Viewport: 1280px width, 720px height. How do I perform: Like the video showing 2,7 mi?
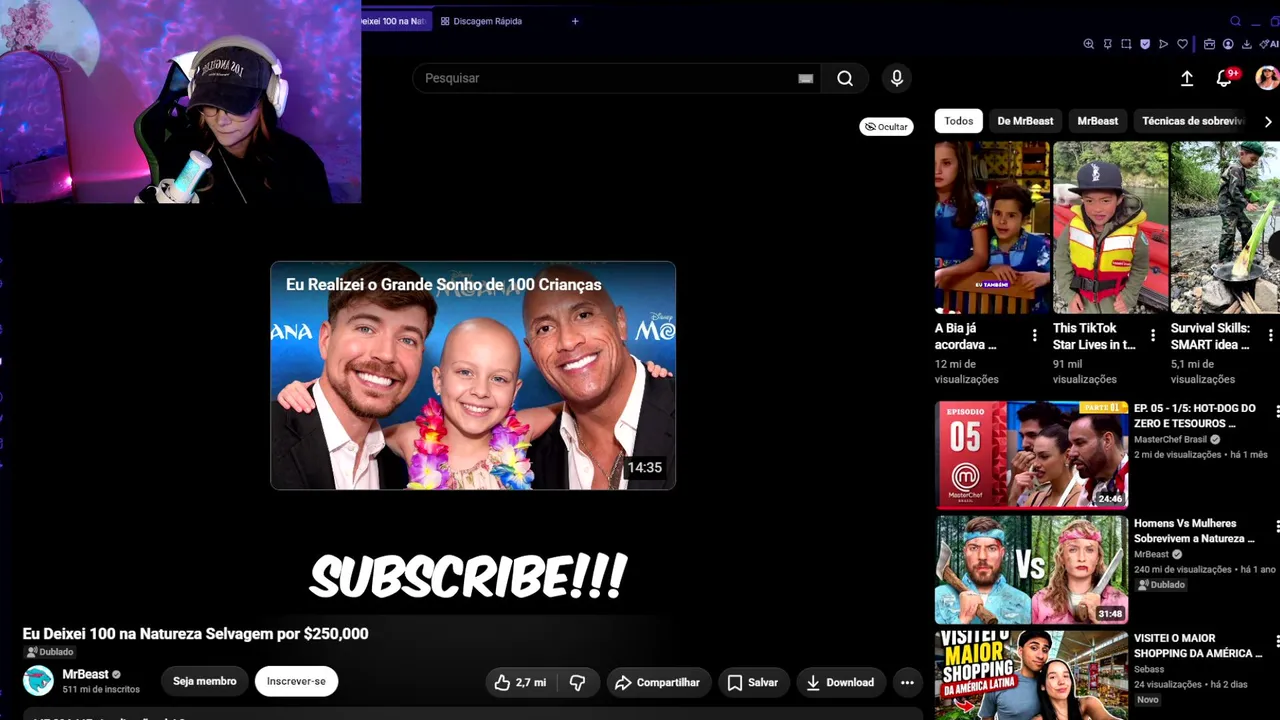(x=521, y=682)
